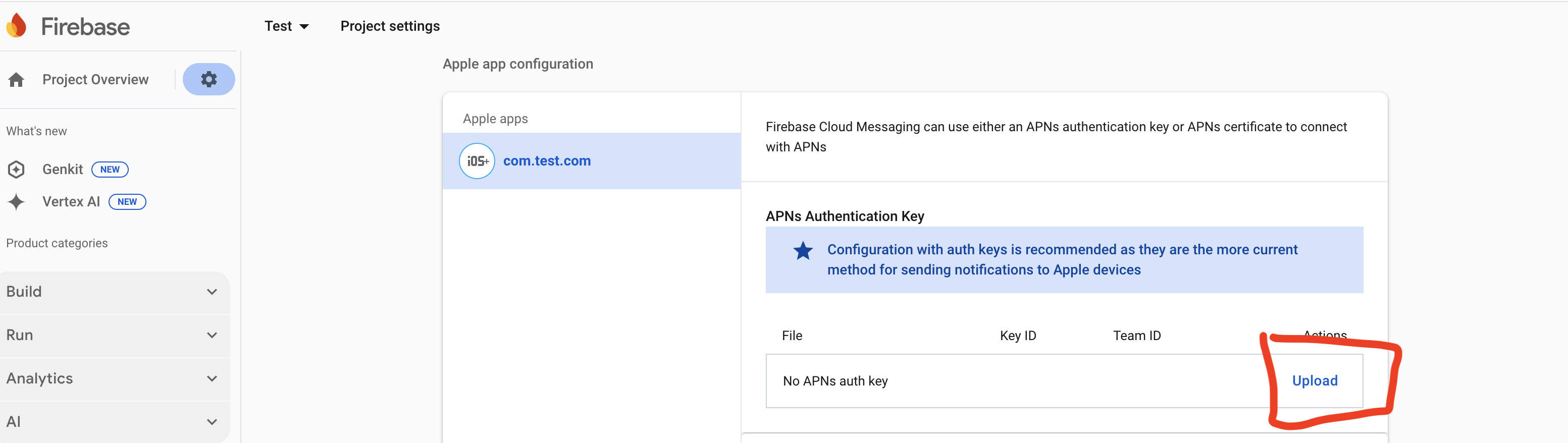The height and width of the screenshot is (443, 1568).
Task: Click the No APNs auth key row
Action: 835,381
